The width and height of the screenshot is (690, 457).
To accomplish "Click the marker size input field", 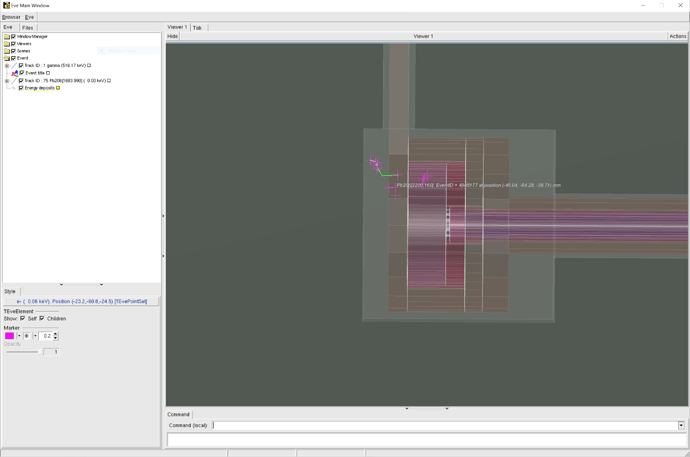I will 46,336.
